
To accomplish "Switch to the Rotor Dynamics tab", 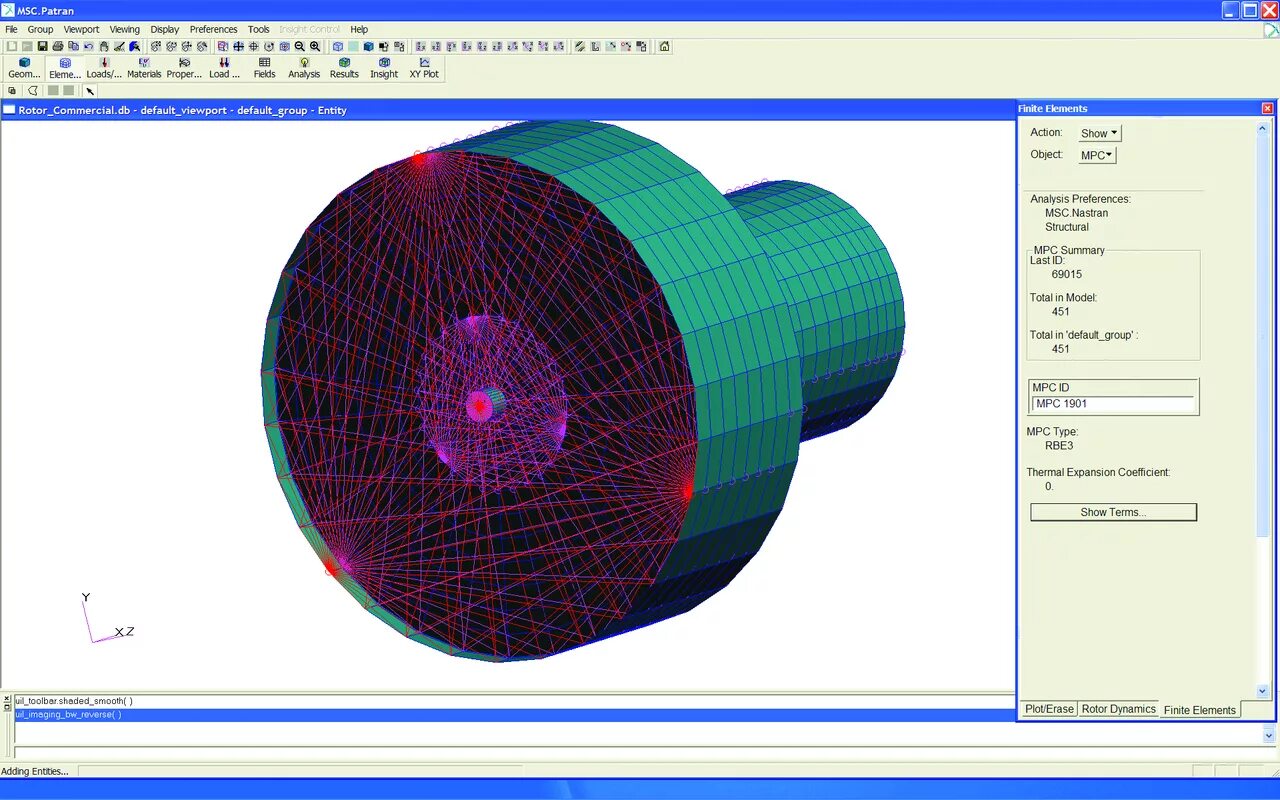I will (1118, 709).
